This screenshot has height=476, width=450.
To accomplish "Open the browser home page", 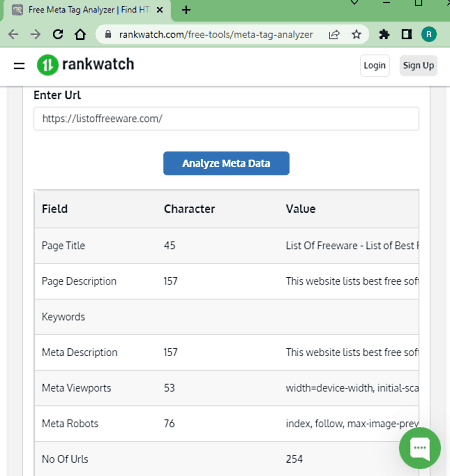I will pos(80,34).
